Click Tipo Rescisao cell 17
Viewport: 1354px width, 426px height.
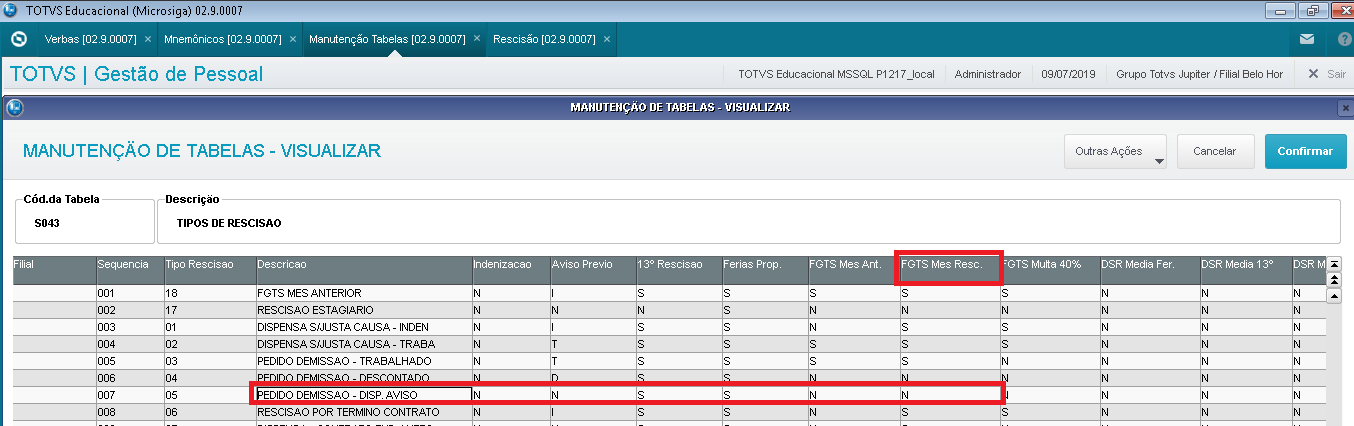pyautogui.click(x=210, y=311)
